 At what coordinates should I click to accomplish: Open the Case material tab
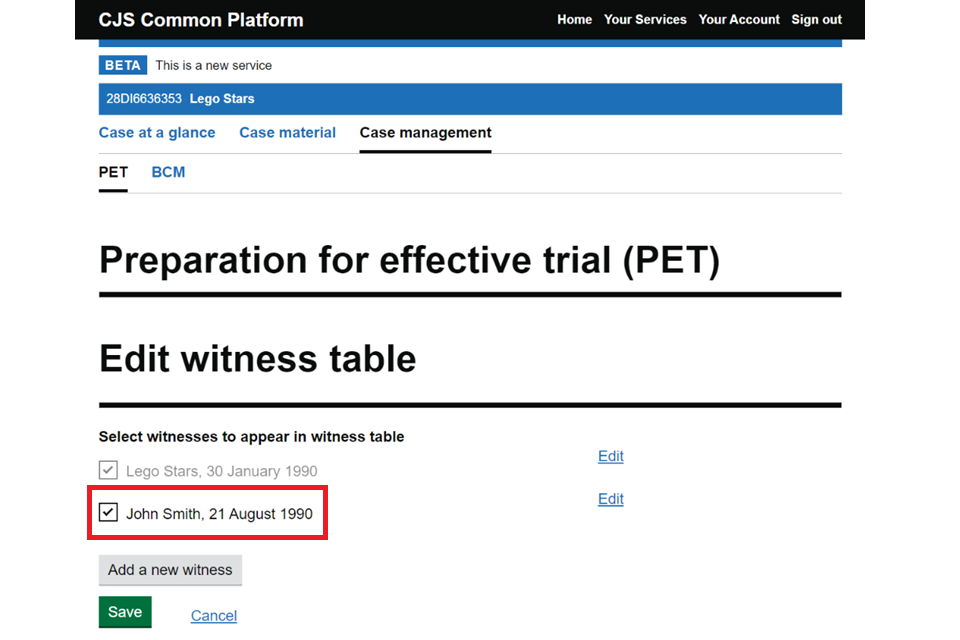[x=287, y=133]
